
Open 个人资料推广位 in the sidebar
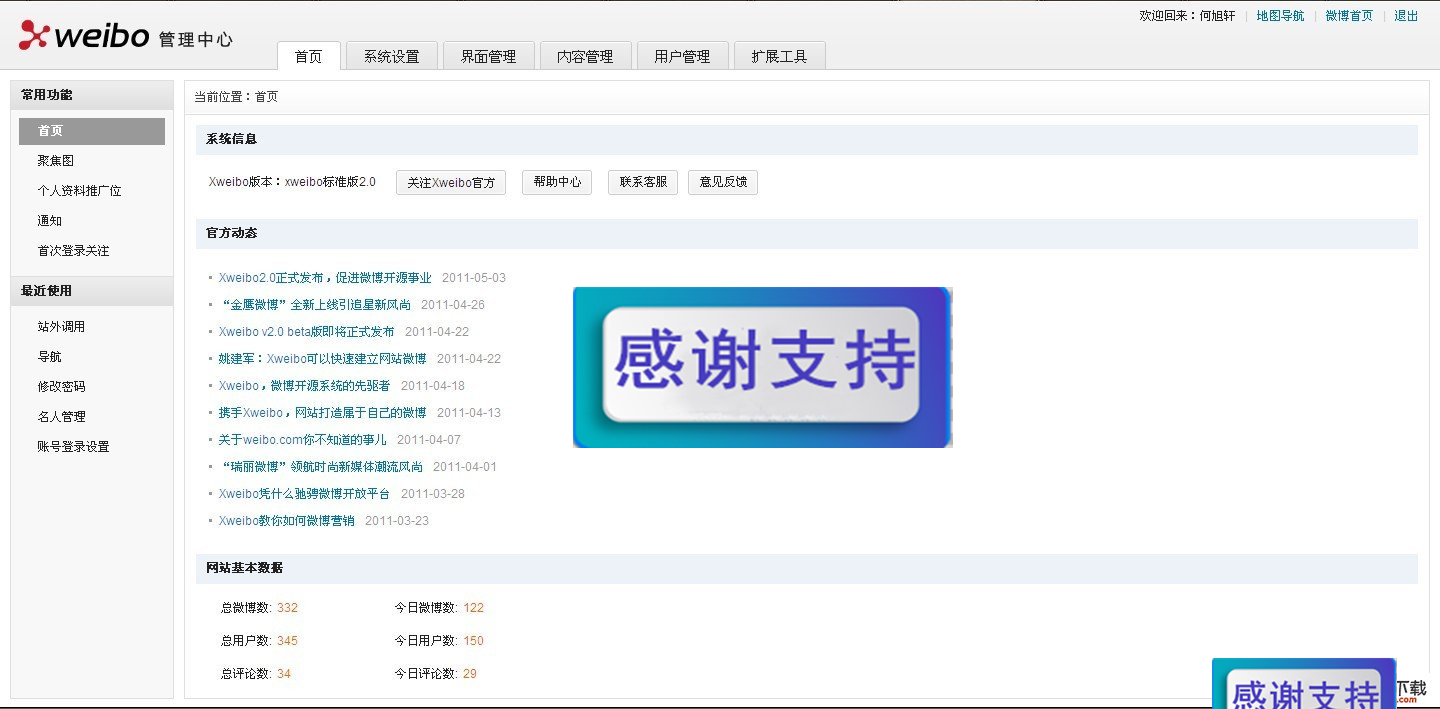point(80,191)
